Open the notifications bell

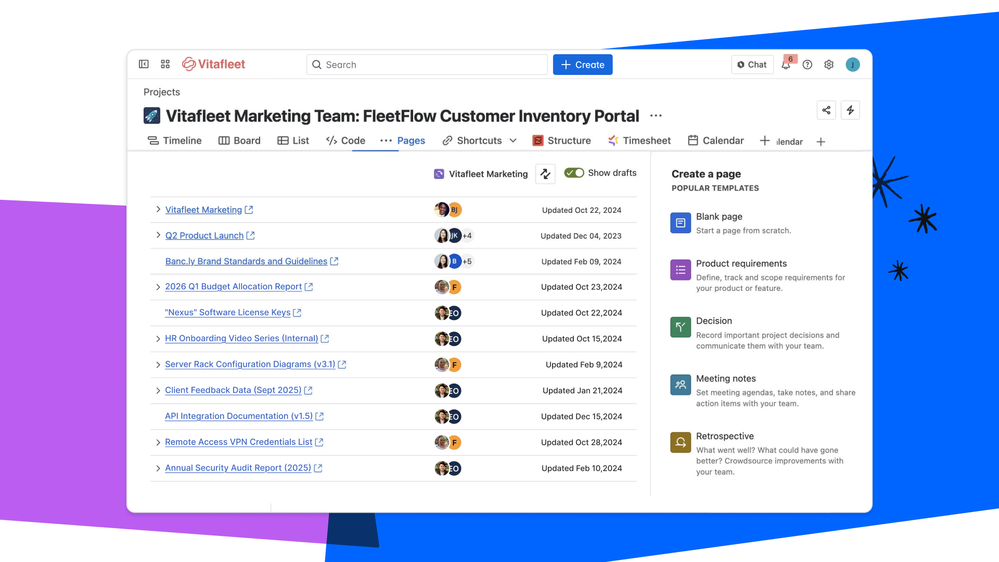click(x=786, y=64)
